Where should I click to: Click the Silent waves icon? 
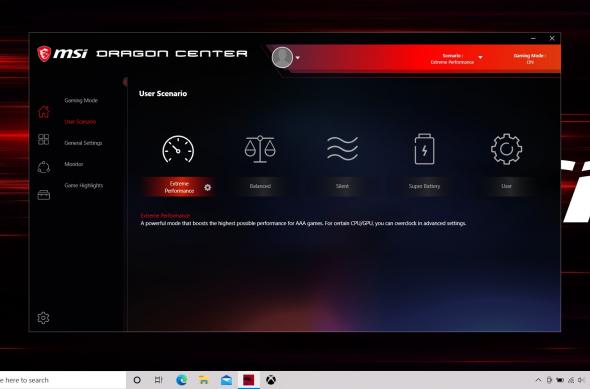(x=342, y=149)
